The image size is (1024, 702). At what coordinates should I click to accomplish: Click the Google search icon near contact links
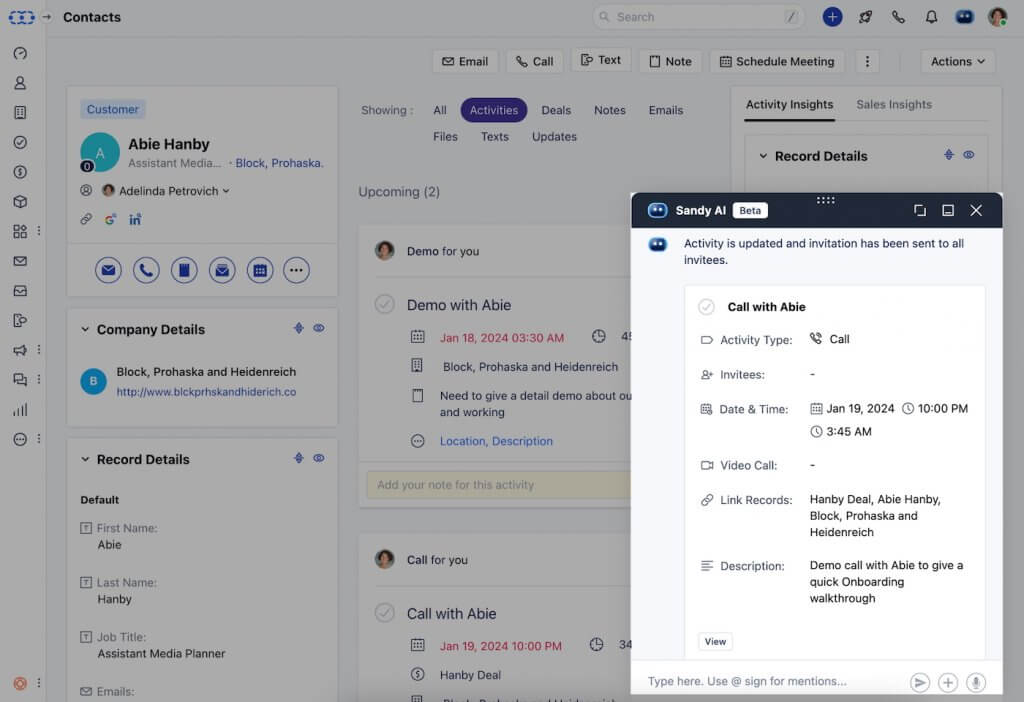[x=111, y=219]
